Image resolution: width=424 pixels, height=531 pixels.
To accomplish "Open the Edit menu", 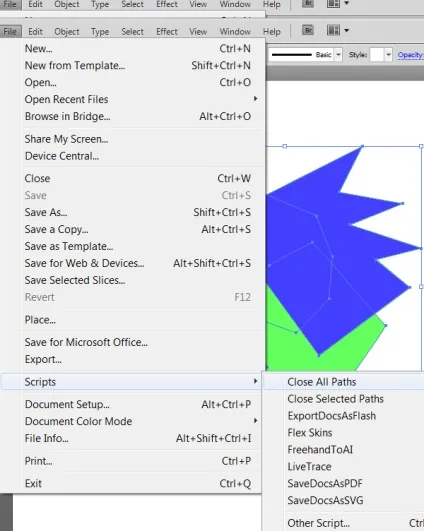I will pos(35,31).
